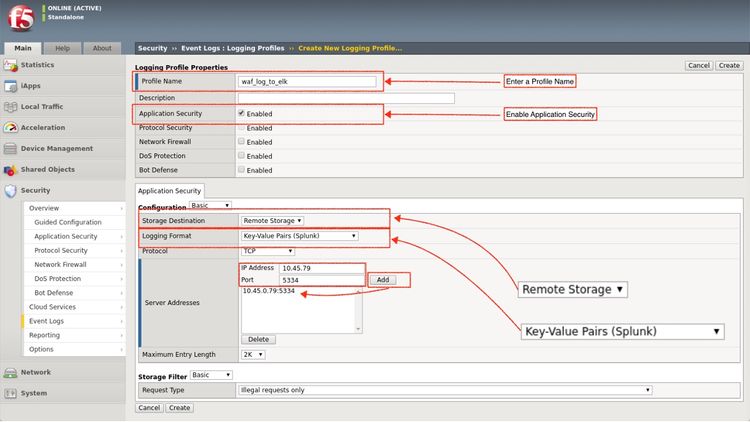750x422 pixels.
Task: Open the Statistics section icon
Action: coord(11,65)
